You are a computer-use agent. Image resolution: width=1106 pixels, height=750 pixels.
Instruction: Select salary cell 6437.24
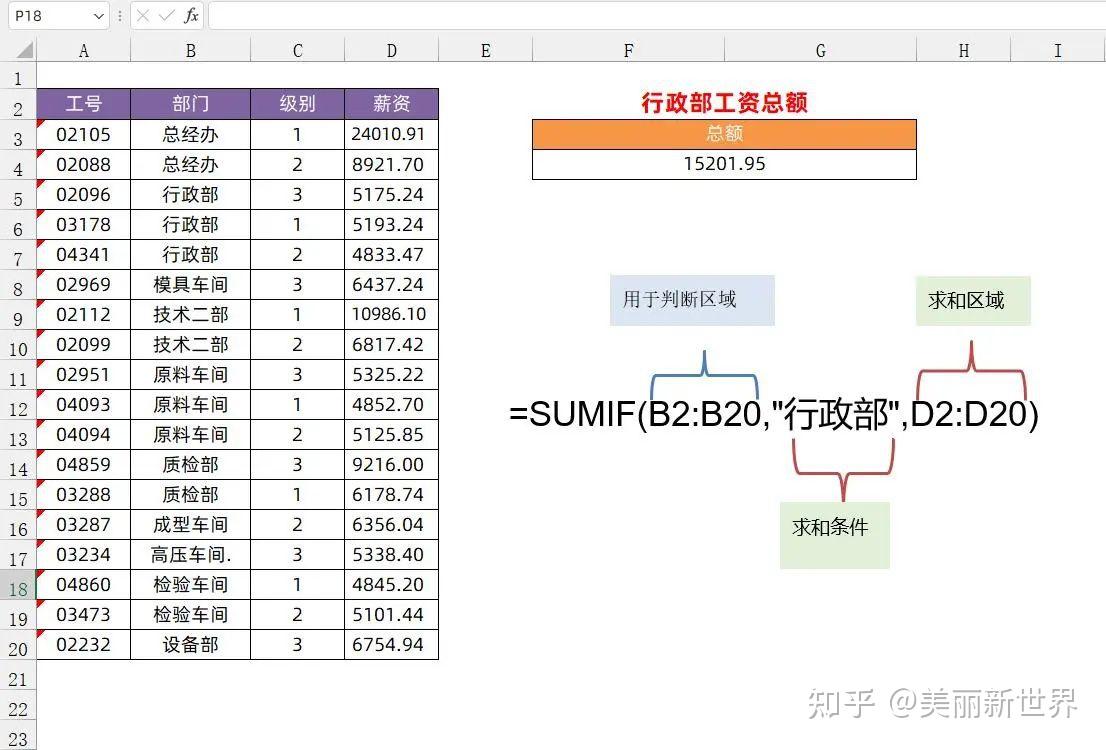(391, 284)
